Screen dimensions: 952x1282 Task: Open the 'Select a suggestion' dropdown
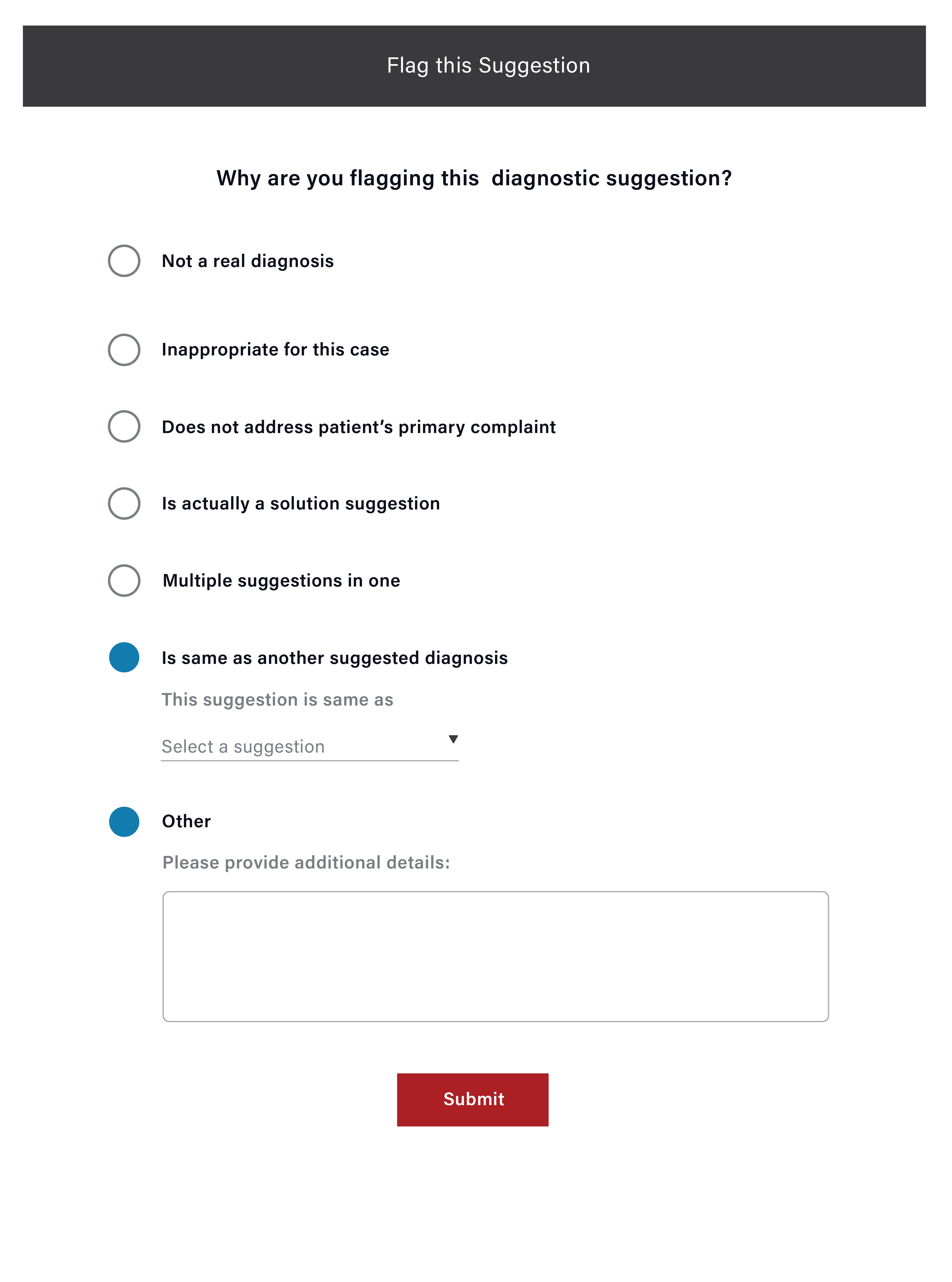click(309, 747)
